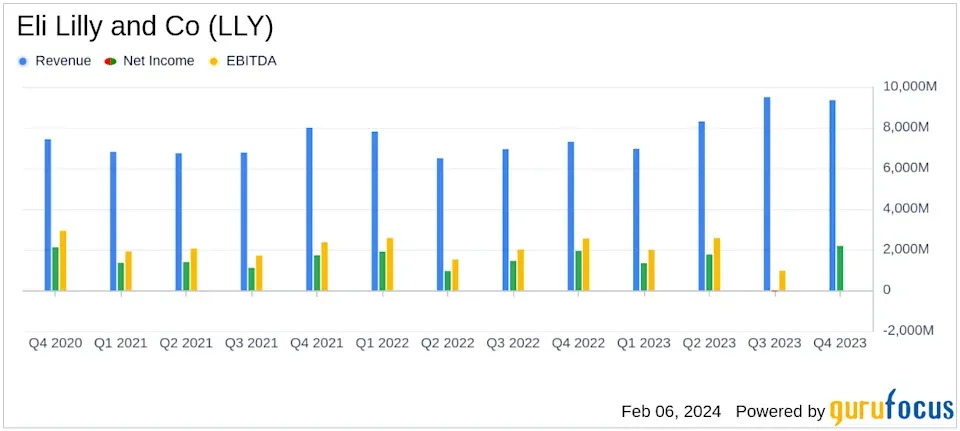Click the blue Revenue bar for Q3 2021
This screenshot has width=960, height=431.
point(244,222)
